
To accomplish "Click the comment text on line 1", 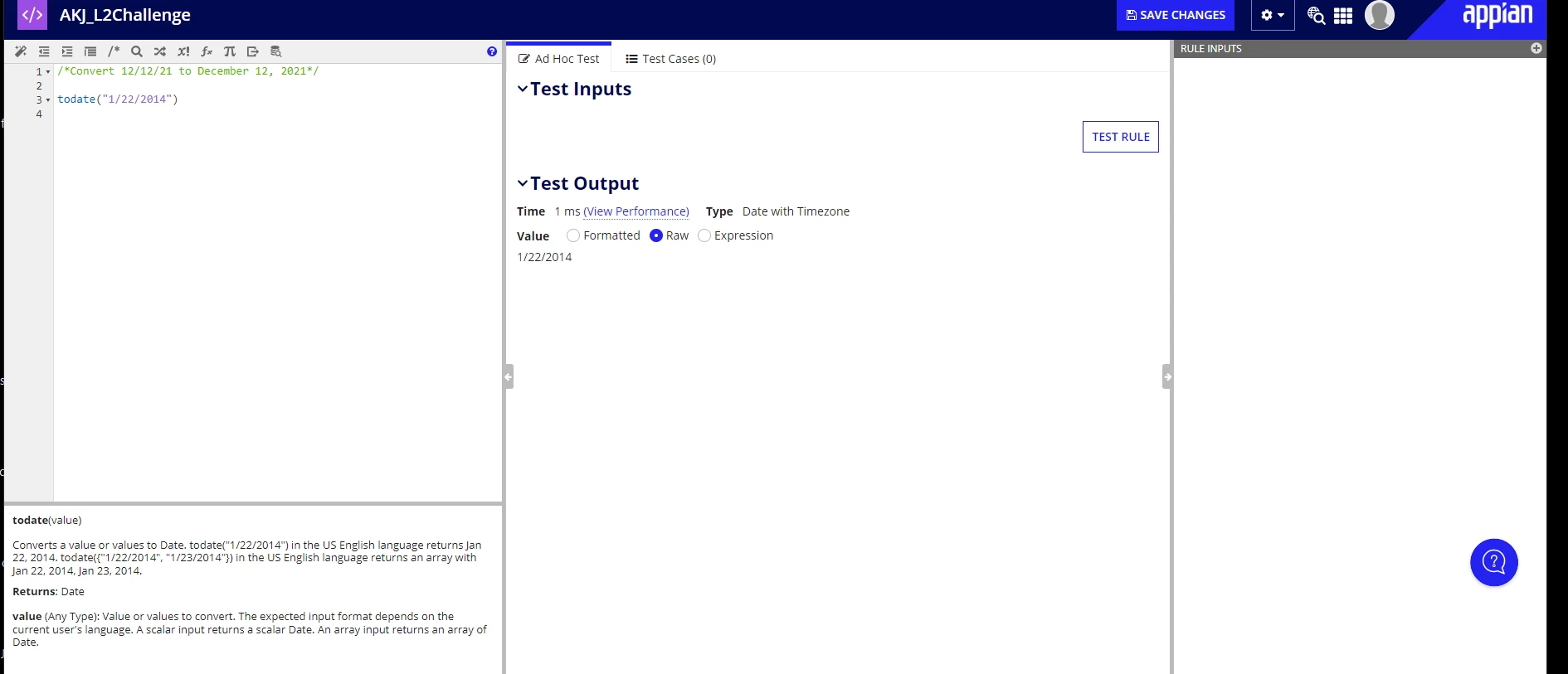I will [188, 71].
